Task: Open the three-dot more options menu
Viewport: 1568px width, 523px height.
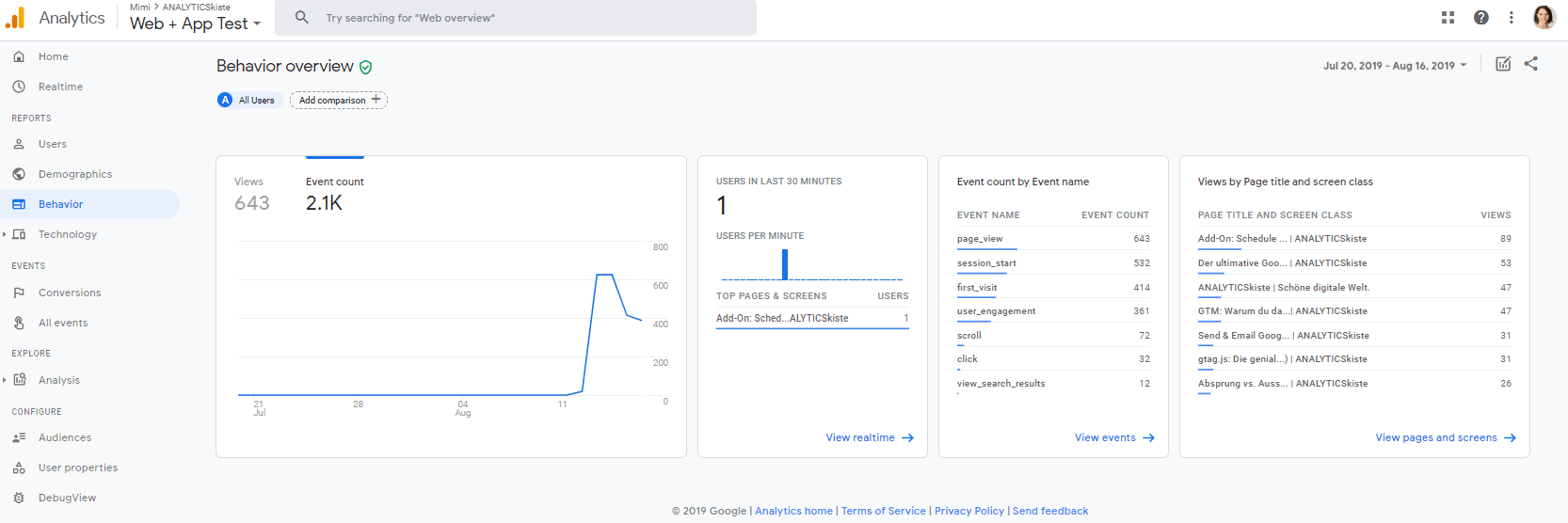Action: pyautogui.click(x=1511, y=17)
